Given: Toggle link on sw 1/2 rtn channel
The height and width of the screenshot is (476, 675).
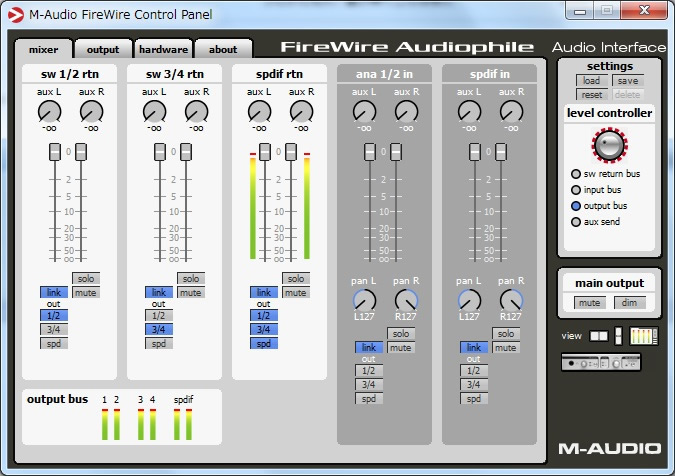Looking at the screenshot, I should pos(54,293).
